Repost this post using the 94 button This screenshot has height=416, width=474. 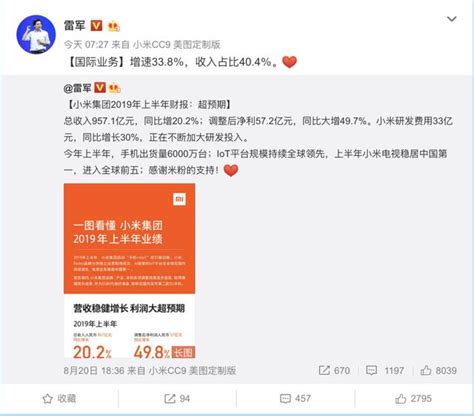(x=177, y=399)
